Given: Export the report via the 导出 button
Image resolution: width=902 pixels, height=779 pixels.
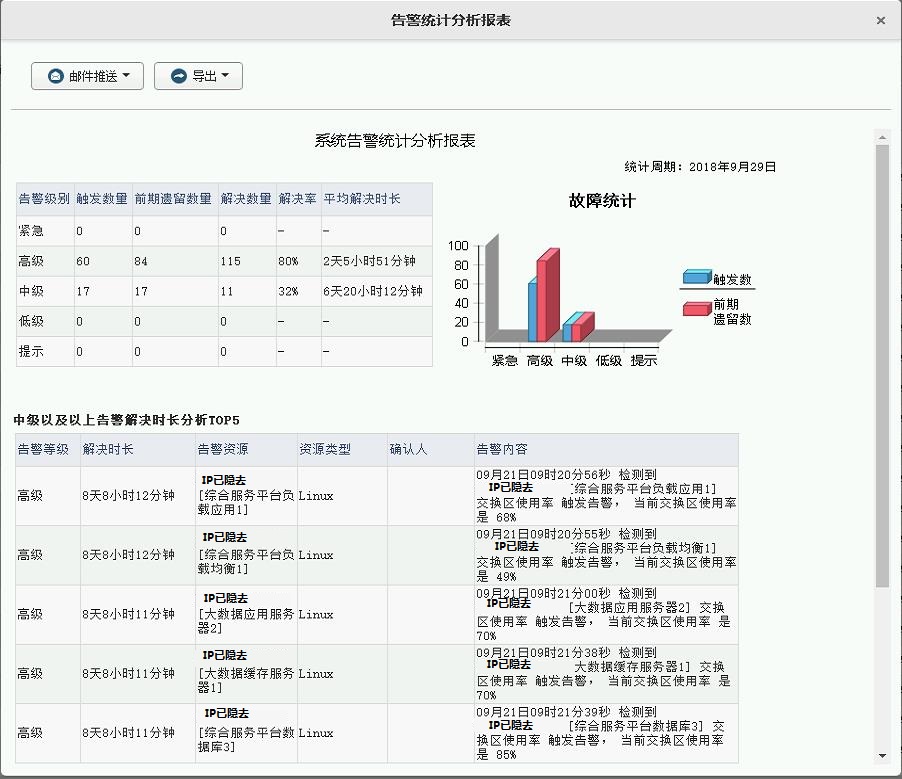Looking at the screenshot, I should pos(198,75).
